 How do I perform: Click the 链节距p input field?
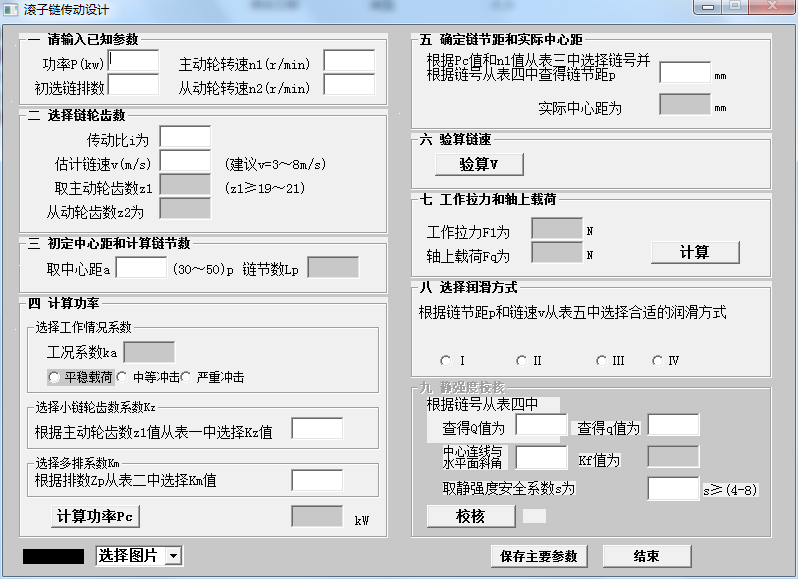pos(685,72)
